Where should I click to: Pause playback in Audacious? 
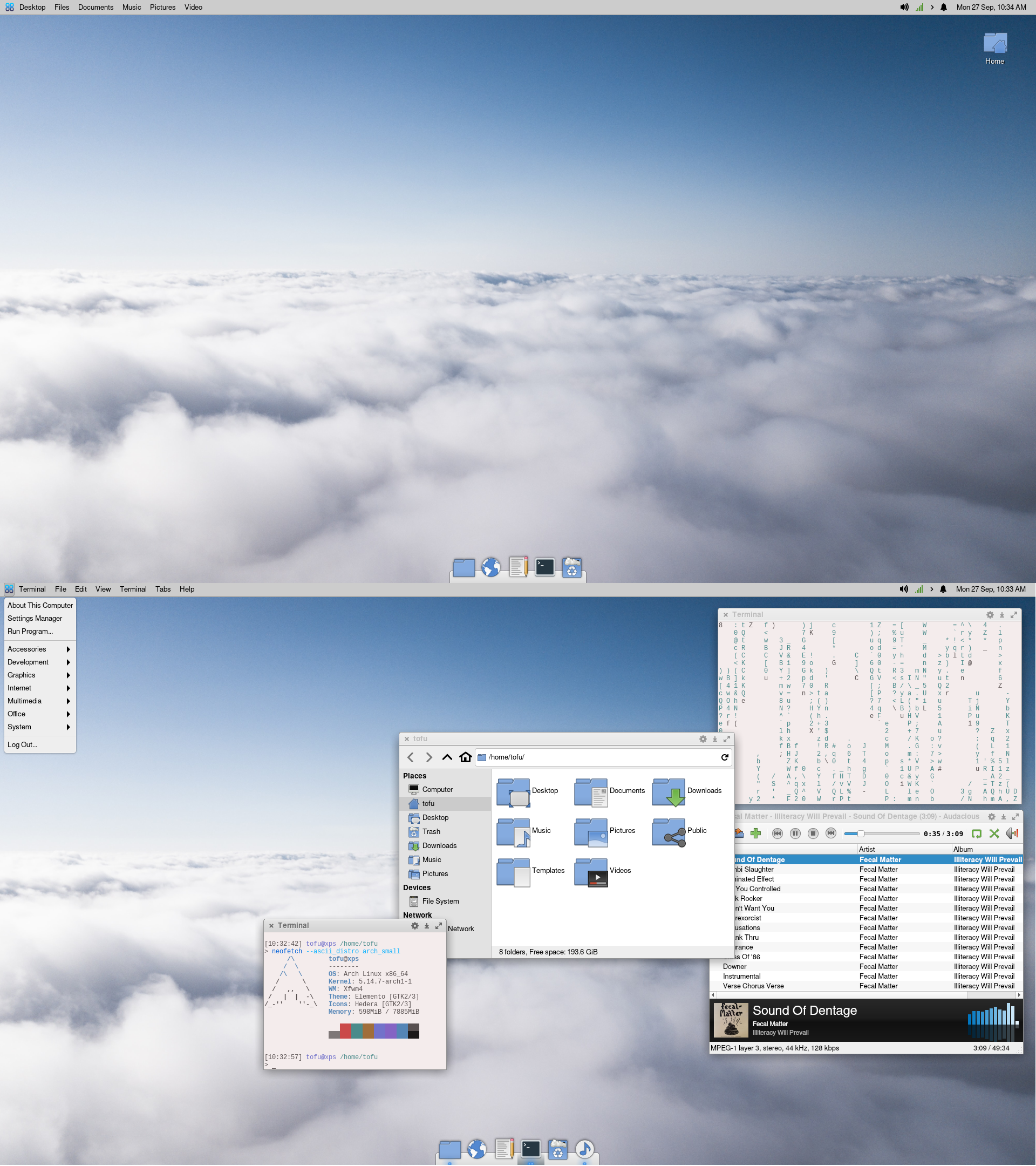tap(795, 833)
